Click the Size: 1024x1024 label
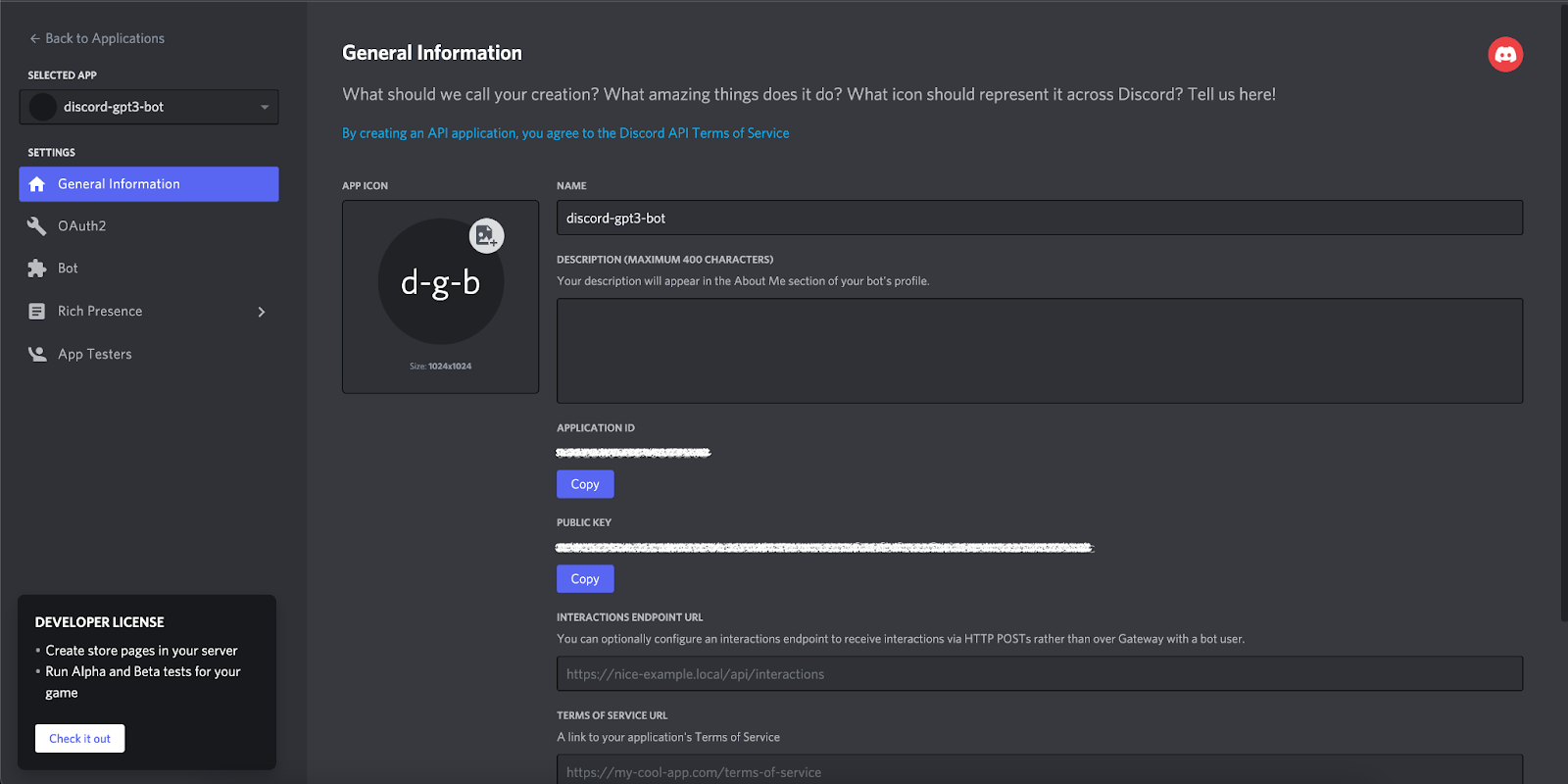1568x784 pixels. (441, 367)
